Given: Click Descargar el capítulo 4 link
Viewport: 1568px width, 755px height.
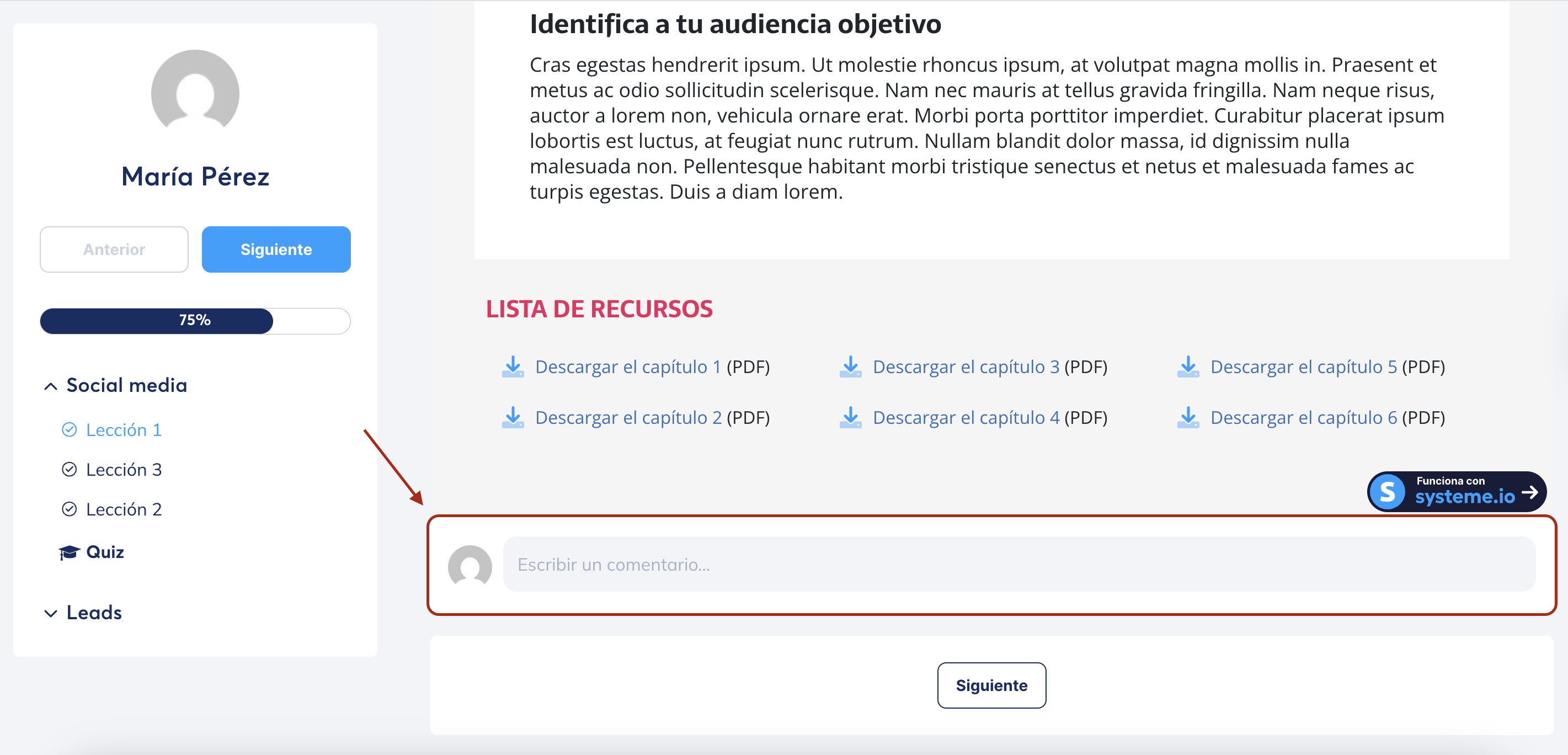Looking at the screenshot, I should tap(966, 418).
